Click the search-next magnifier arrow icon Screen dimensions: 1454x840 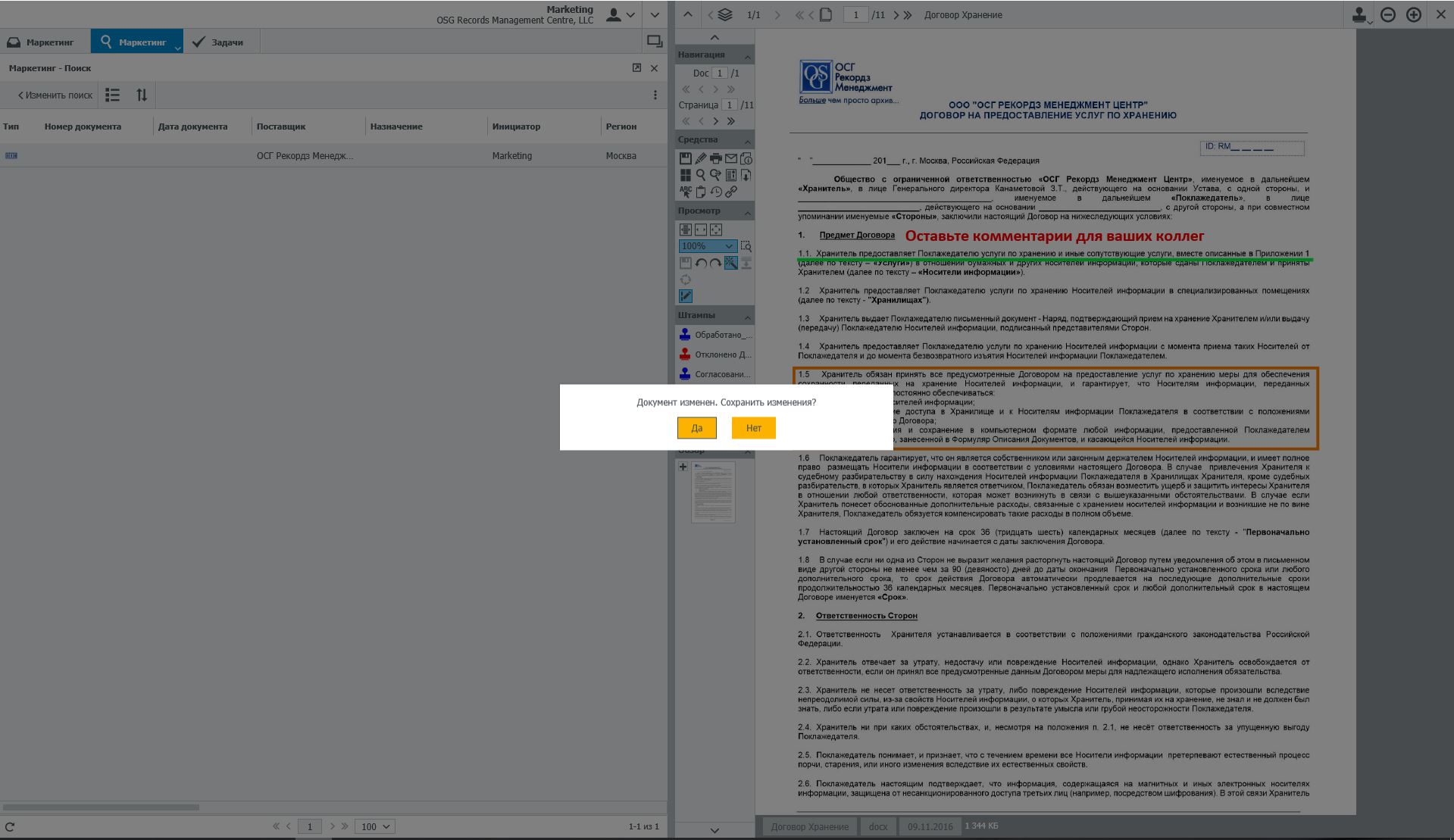click(715, 175)
